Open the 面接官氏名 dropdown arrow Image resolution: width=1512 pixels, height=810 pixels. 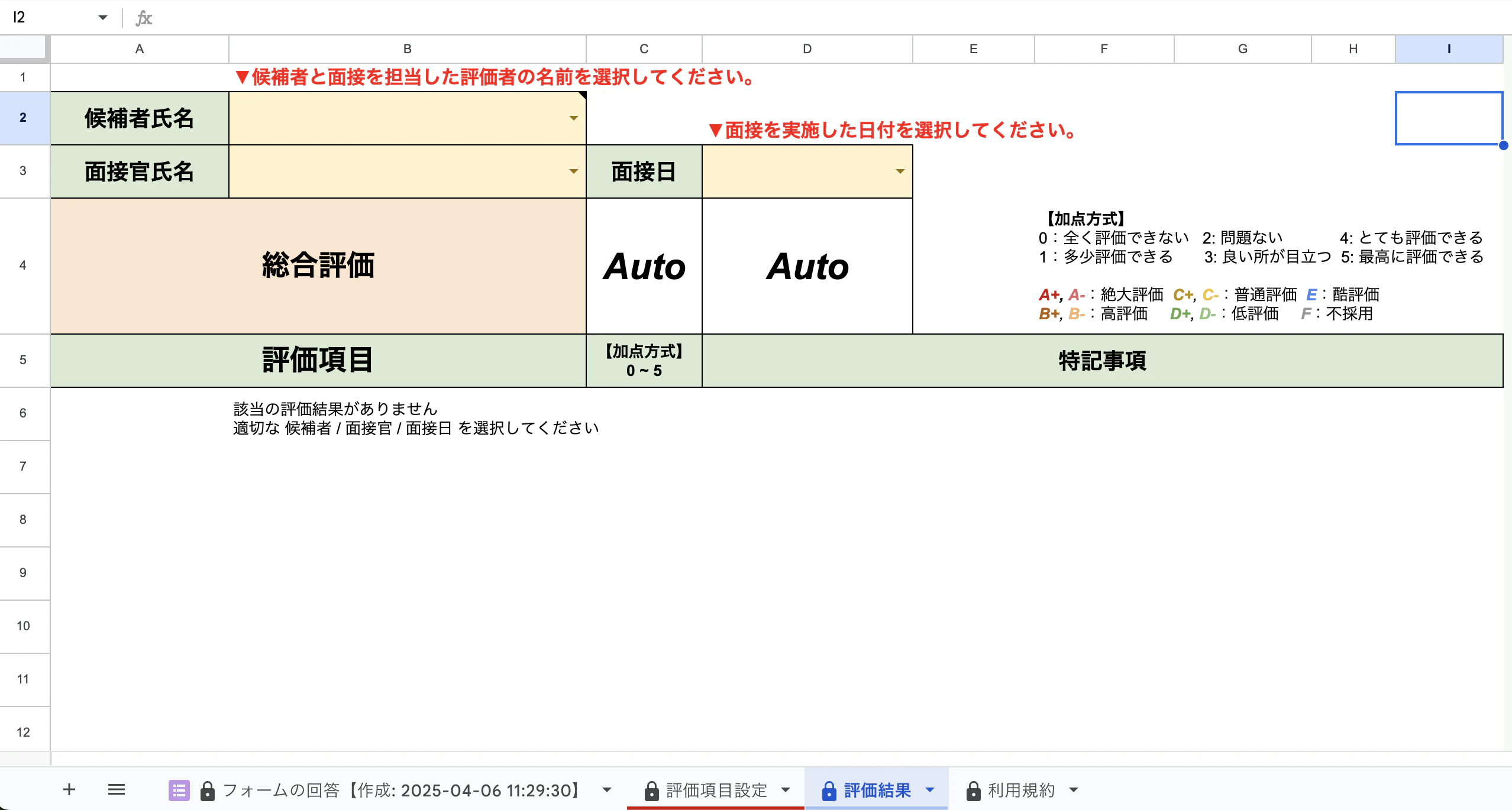coord(573,171)
